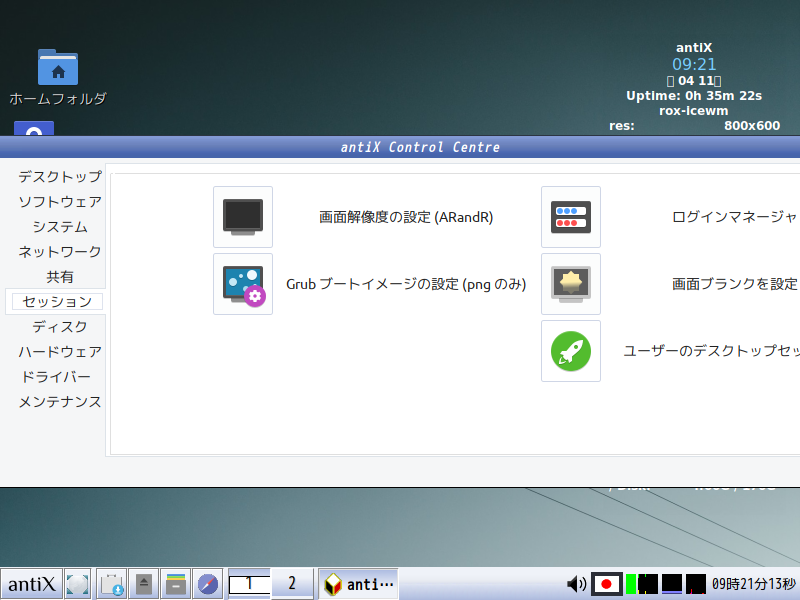Click the eject media taskbar icon
This screenshot has width=800, height=600.
[x=144, y=584]
